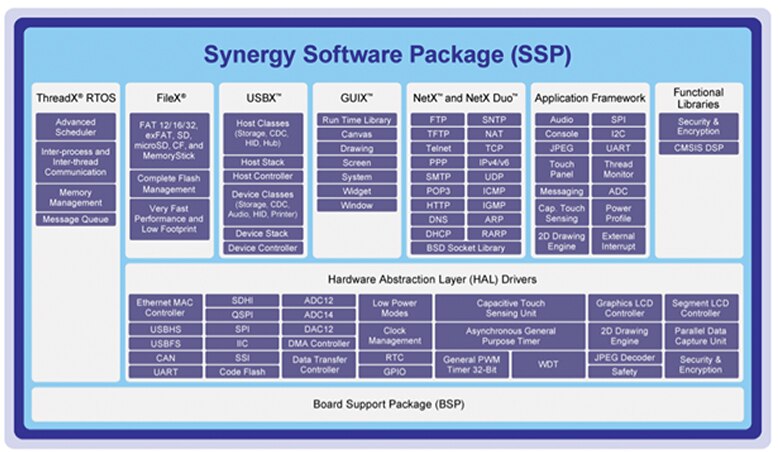Select the SNTP block
Image resolution: width=781 pixels, height=452 pixels.
pyautogui.click(x=494, y=120)
